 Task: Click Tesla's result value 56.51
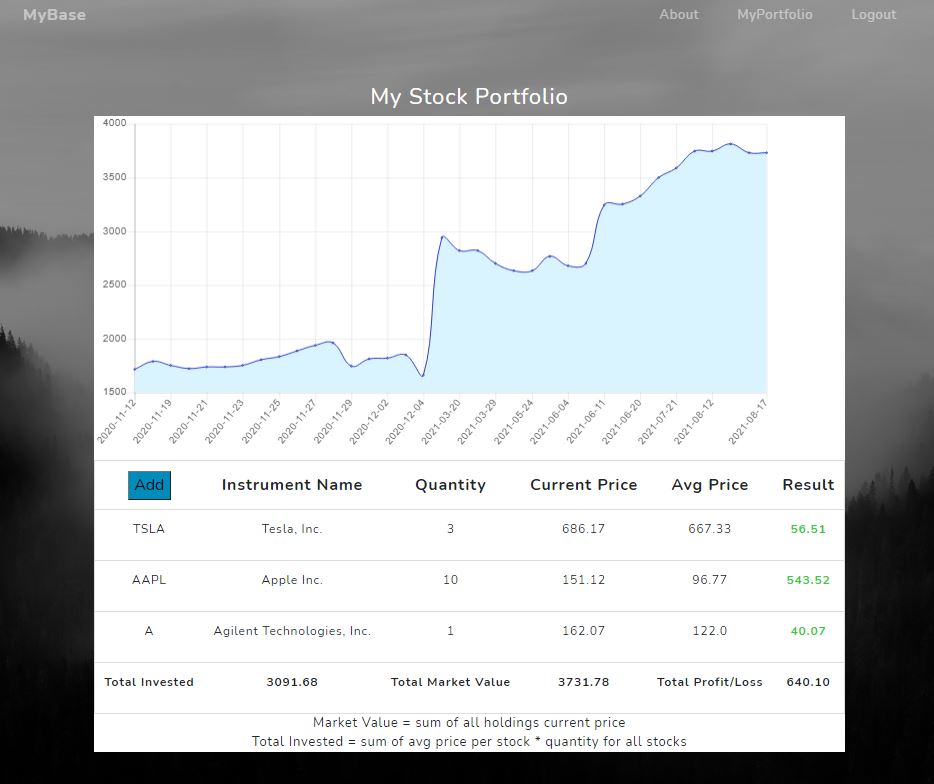point(808,529)
